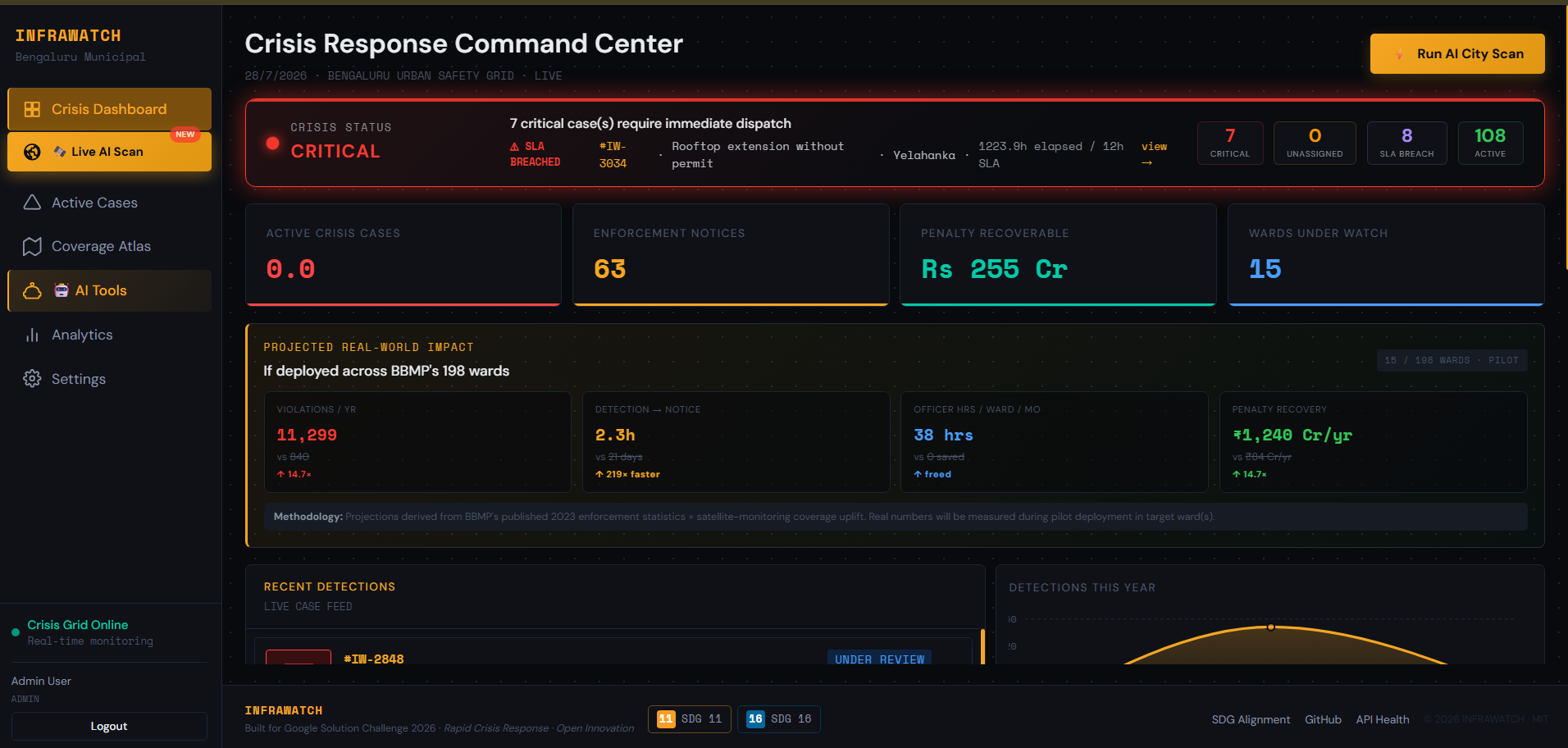This screenshot has width=1568, height=748.
Task: Click the Violations / YR 11,299 stat card
Action: 417,442
